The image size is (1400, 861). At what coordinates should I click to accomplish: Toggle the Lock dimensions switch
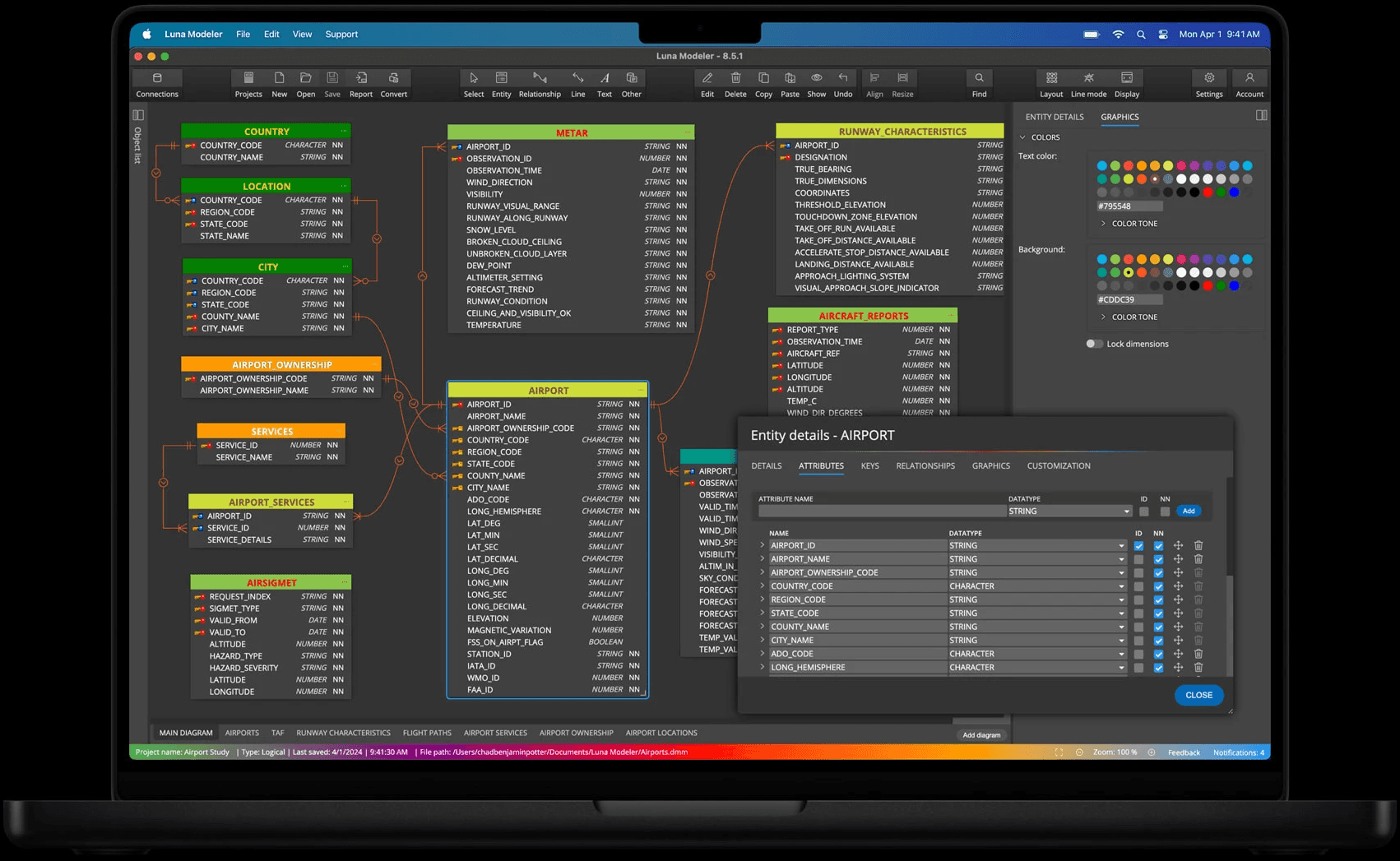pos(1094,344)
